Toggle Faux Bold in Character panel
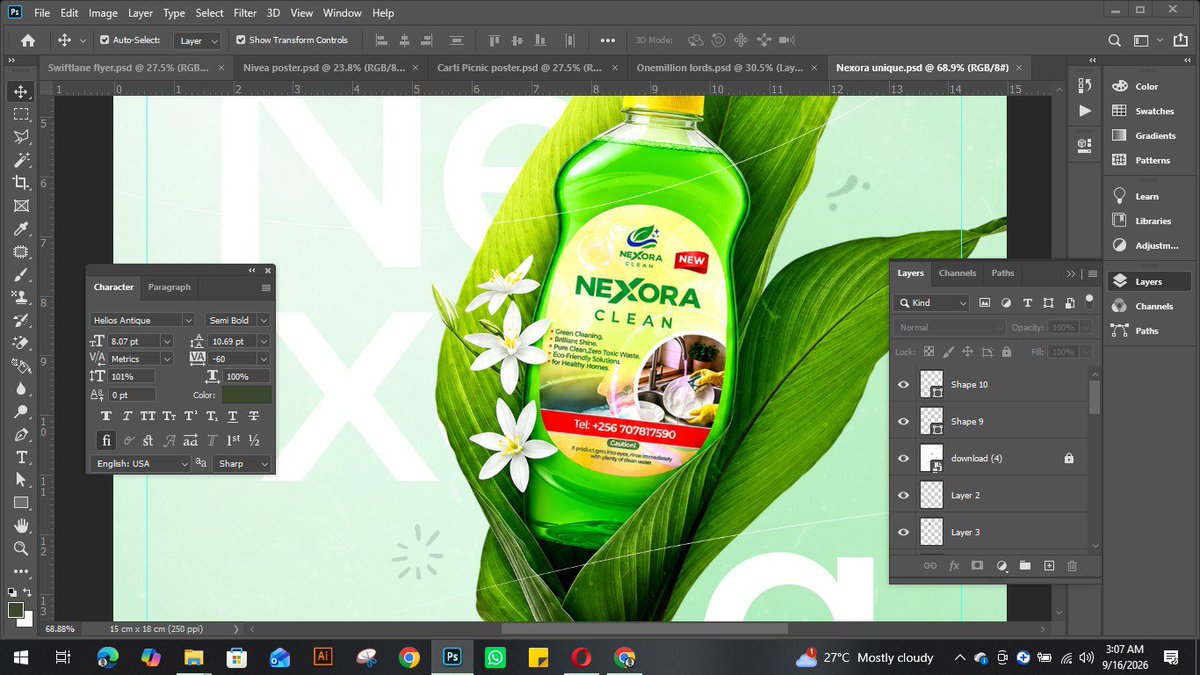 [x=106, y=416]
